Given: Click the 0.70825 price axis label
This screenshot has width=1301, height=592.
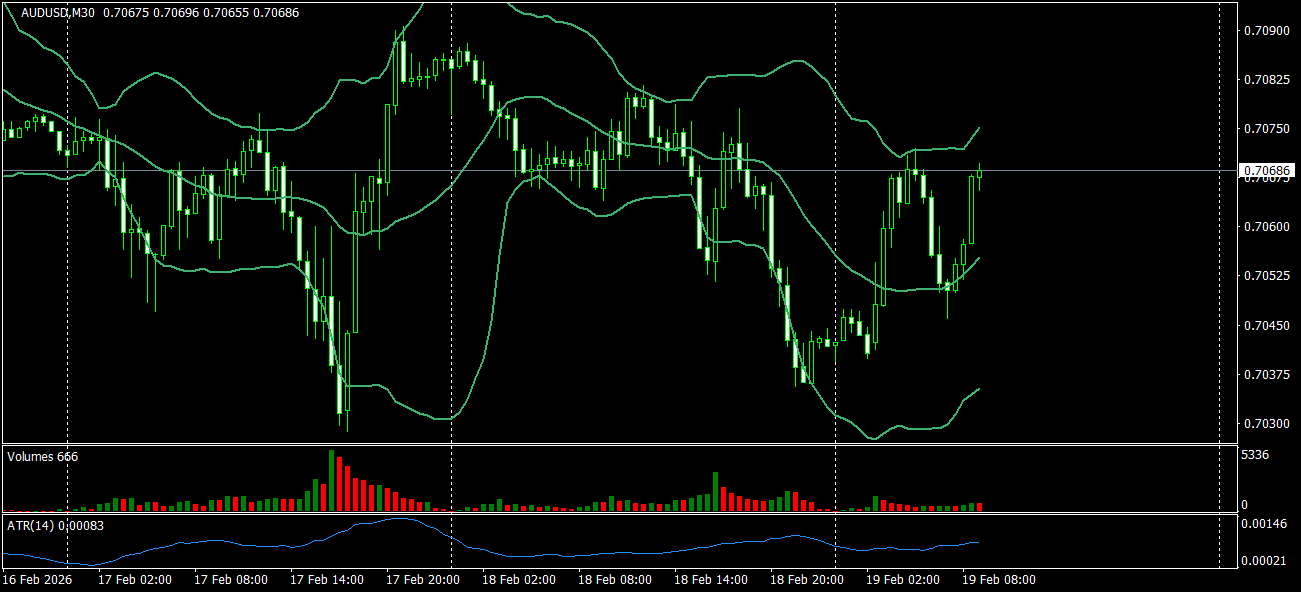Looking at the screenshot, I should click(x=1266, y=79).
